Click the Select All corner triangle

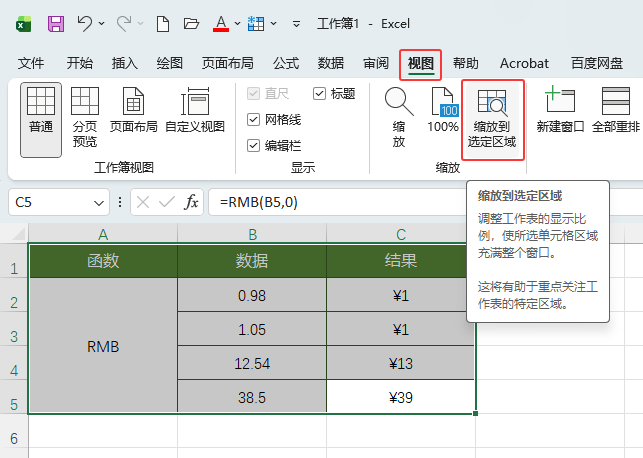point(17,234)
